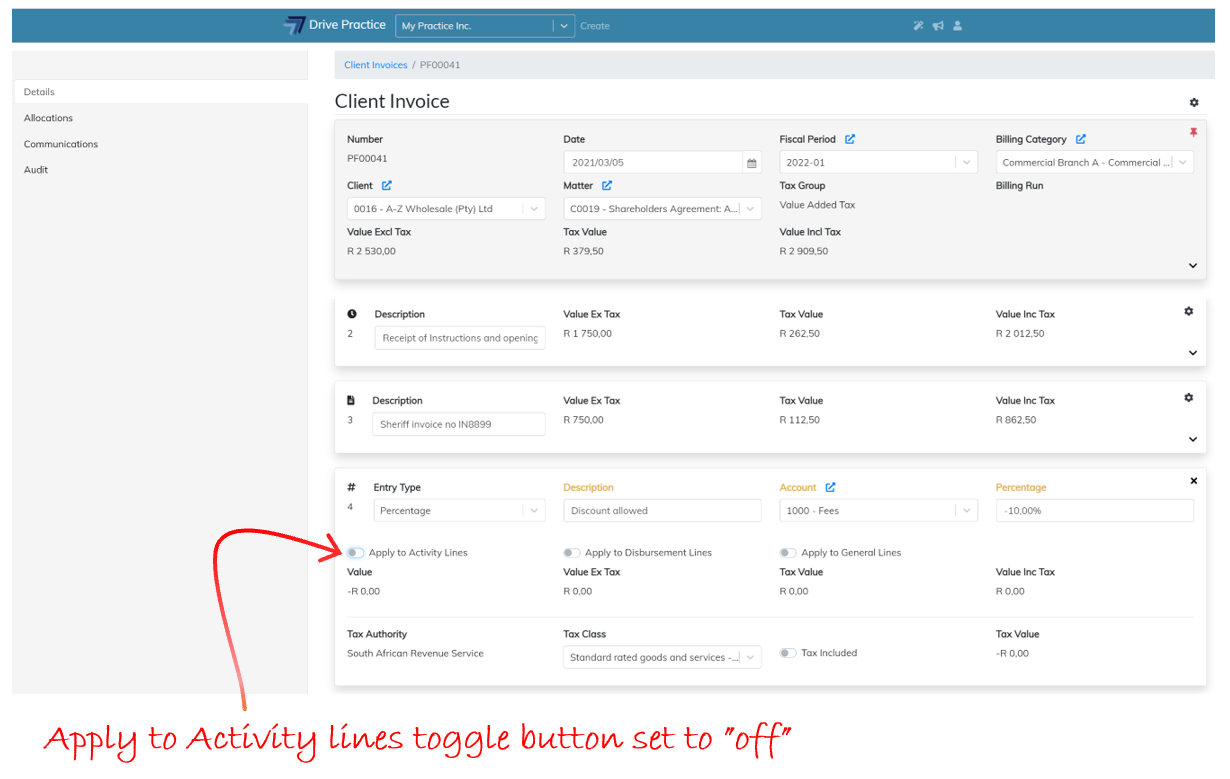This screenshot has width=1230, height=779.
Task: Click the megaphone announcements icon in top bar
Action: (x=938, y=26)
